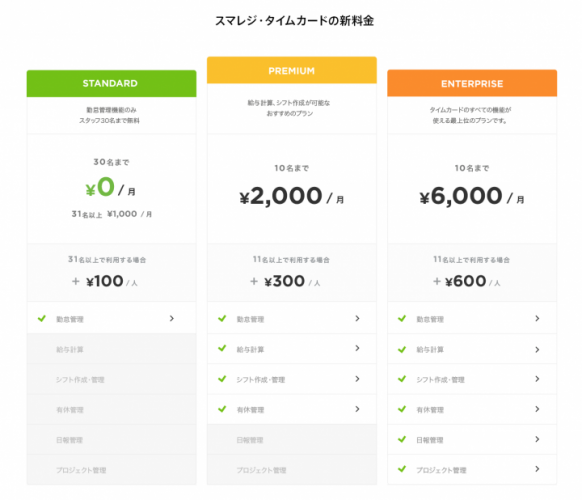
Task: Click the checkmark beside ENTERPRISE 日報管理
Action: [x=402, y=439]
